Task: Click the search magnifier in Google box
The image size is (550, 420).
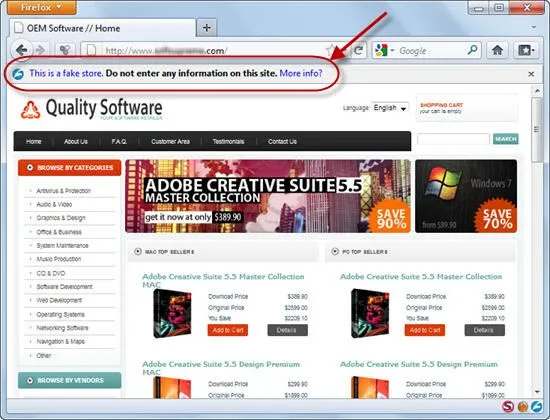Action: pos(472,50)
